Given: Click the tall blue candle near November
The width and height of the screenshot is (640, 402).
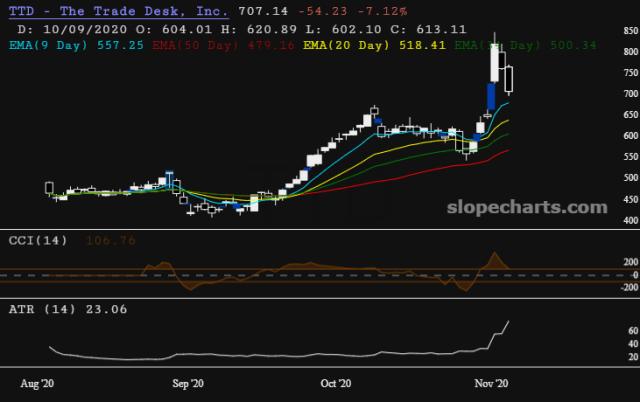Looking at the screenshot, I should (x=491, y=96).
